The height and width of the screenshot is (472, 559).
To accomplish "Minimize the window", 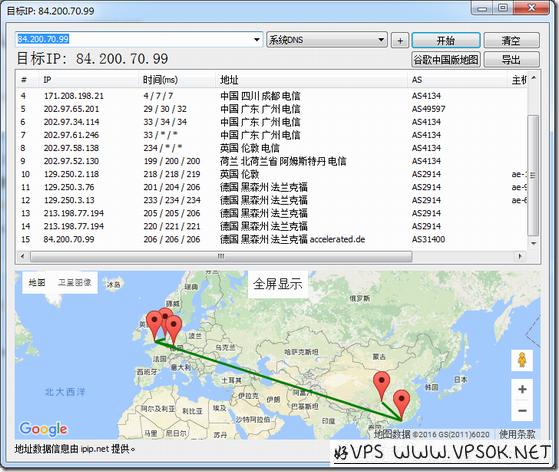I will (x=482, y=8).
